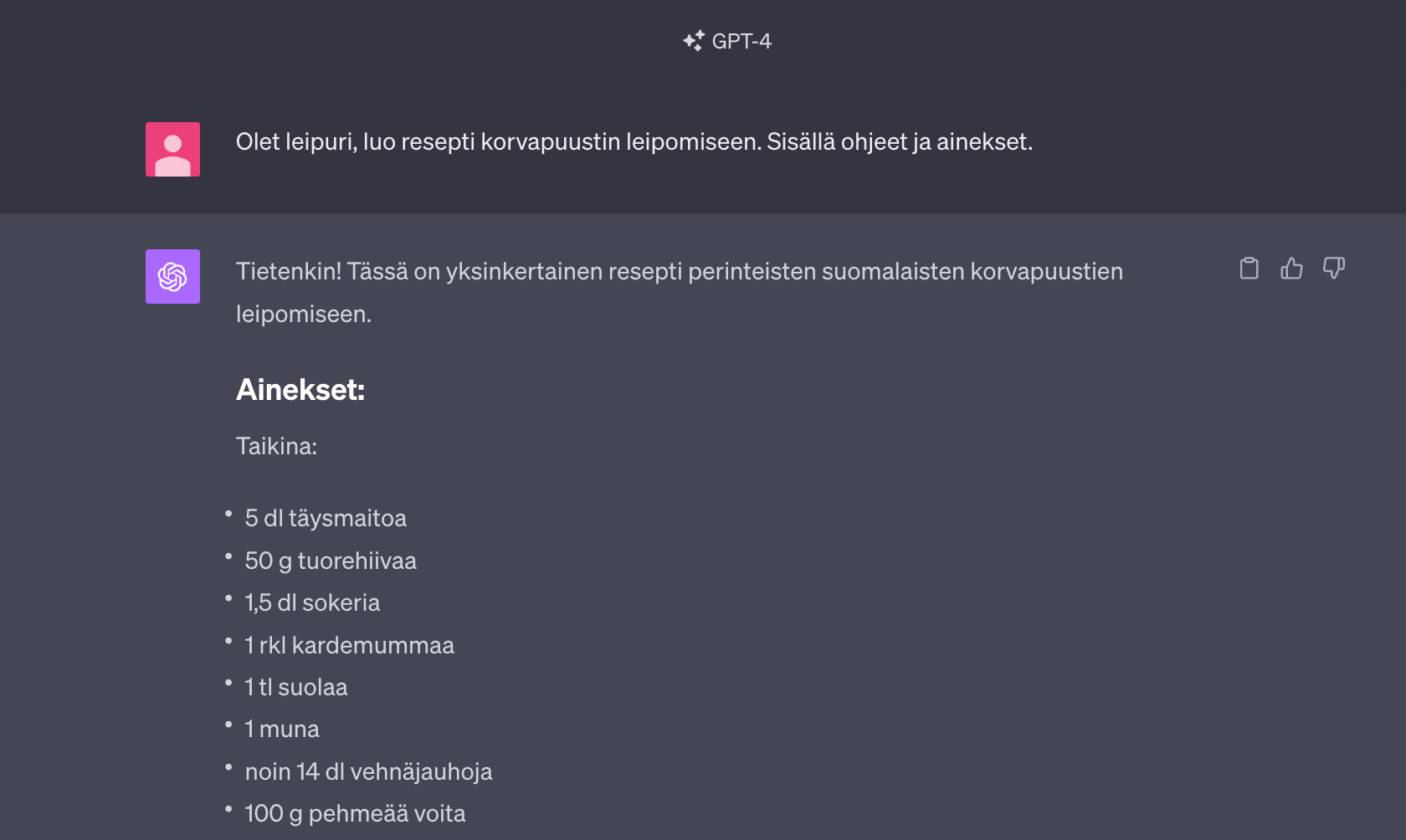Click the GPT-4 sparkle icon
This screenshot has height=840, width=1406.
click(694, 41)
